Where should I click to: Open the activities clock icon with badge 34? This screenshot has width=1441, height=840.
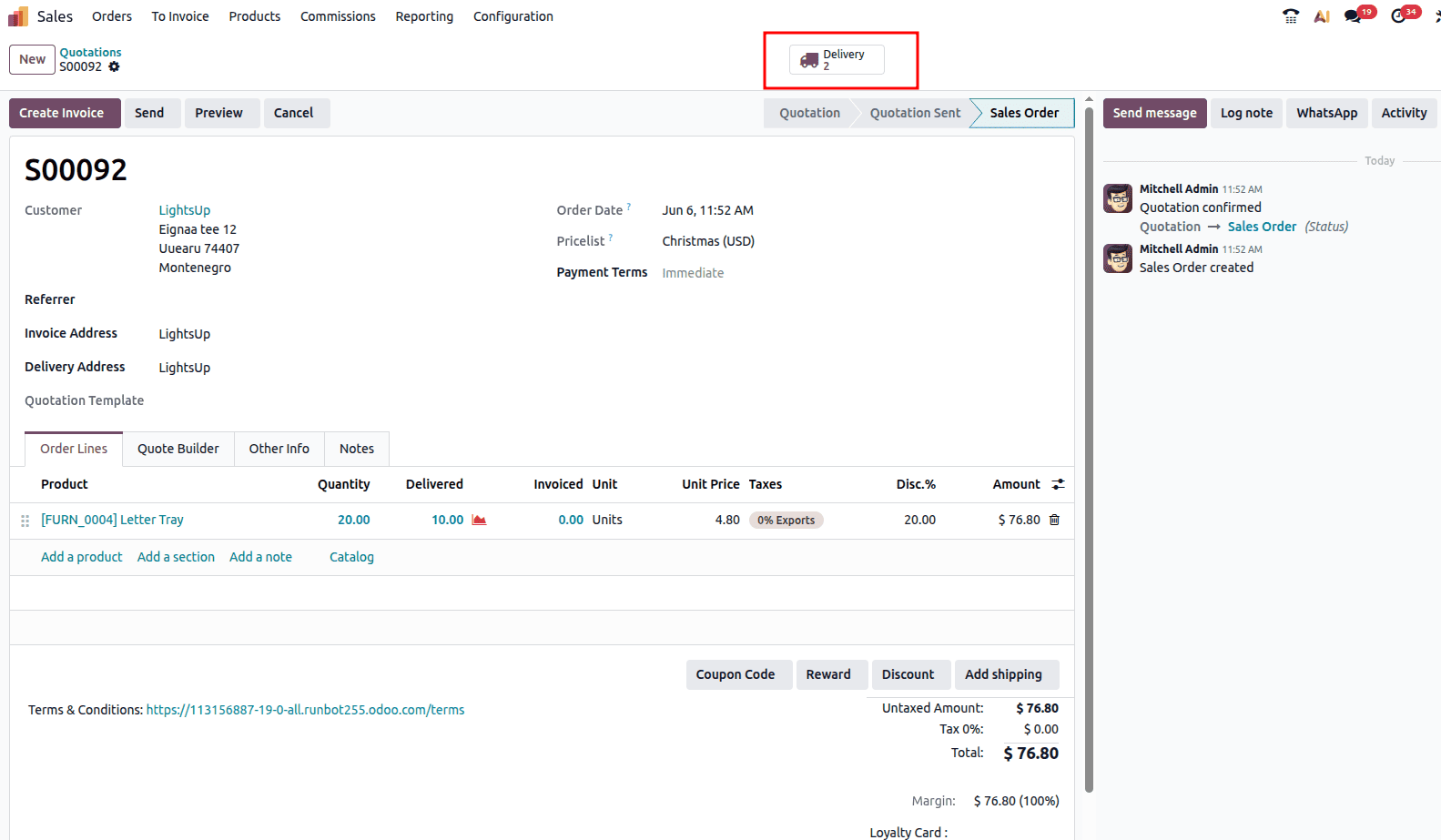[x=1398, y=15]
